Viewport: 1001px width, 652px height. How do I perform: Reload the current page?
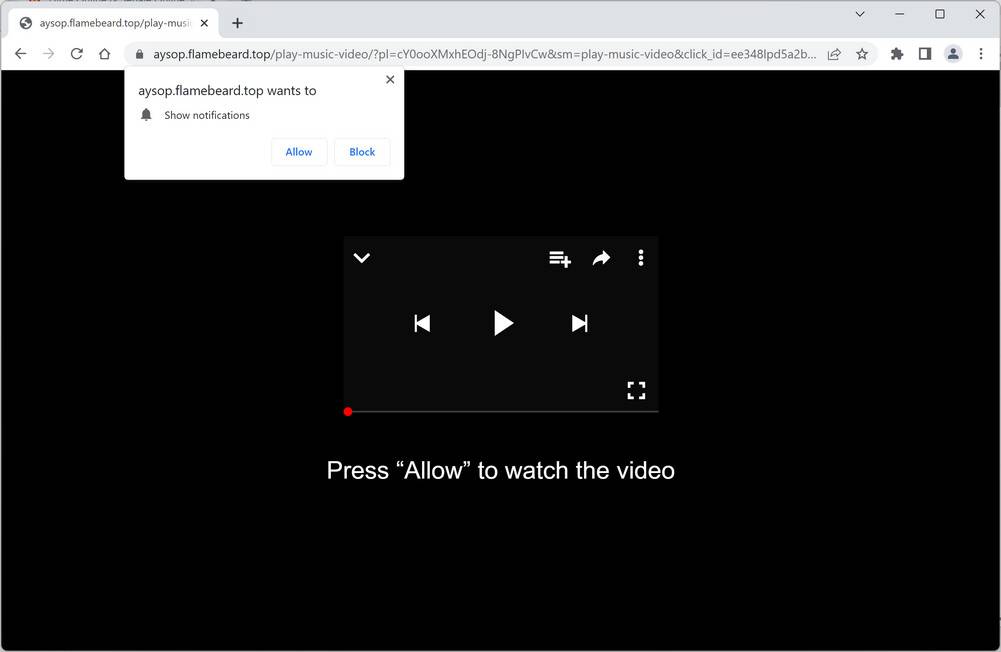click(x=77, y=54)
